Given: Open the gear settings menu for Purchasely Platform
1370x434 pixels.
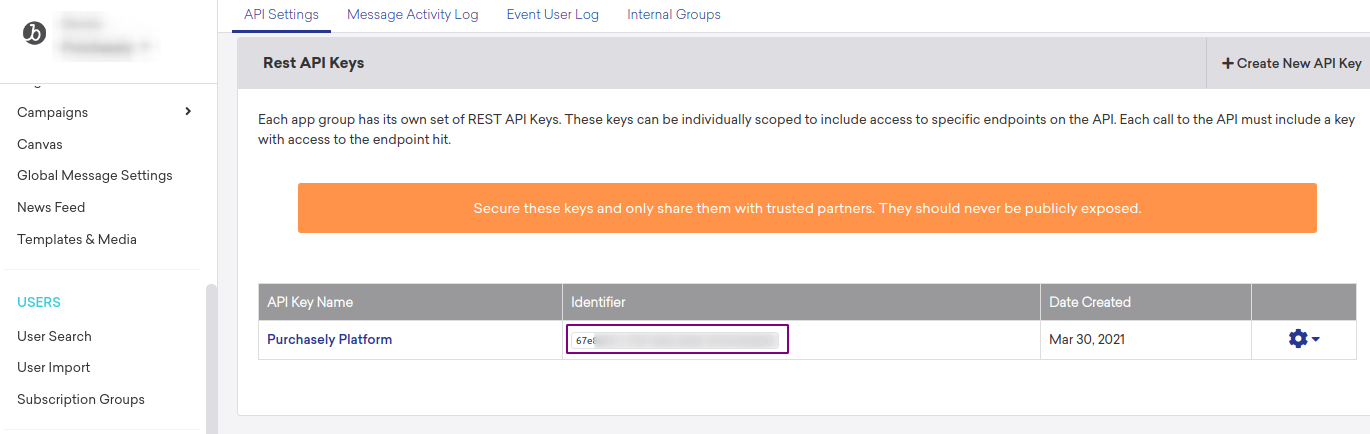Looking at the screenshot, I should (x=1298, y=339).
